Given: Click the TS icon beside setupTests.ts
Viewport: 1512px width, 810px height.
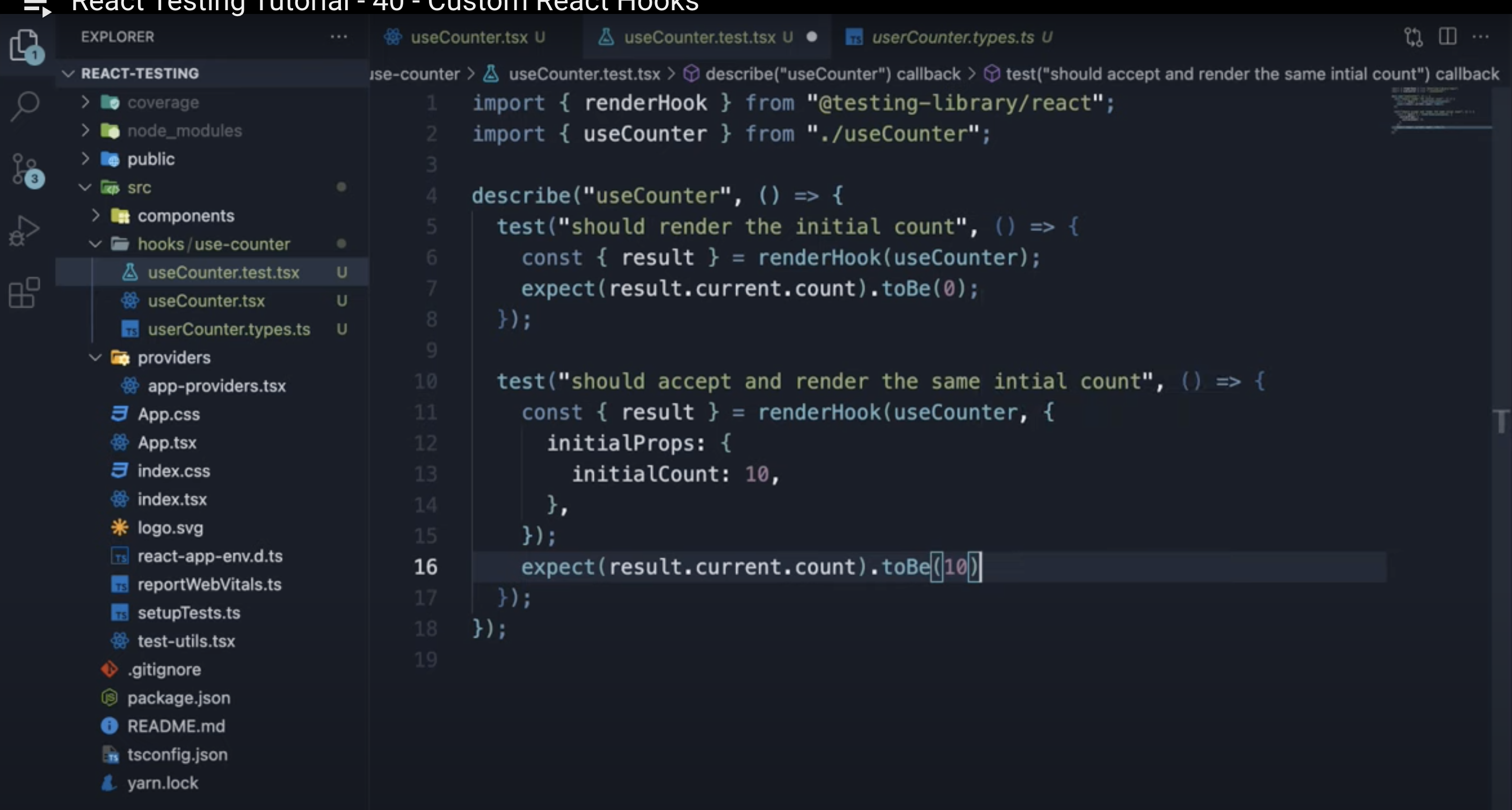Looking at the screenshot, I should 120,613.
